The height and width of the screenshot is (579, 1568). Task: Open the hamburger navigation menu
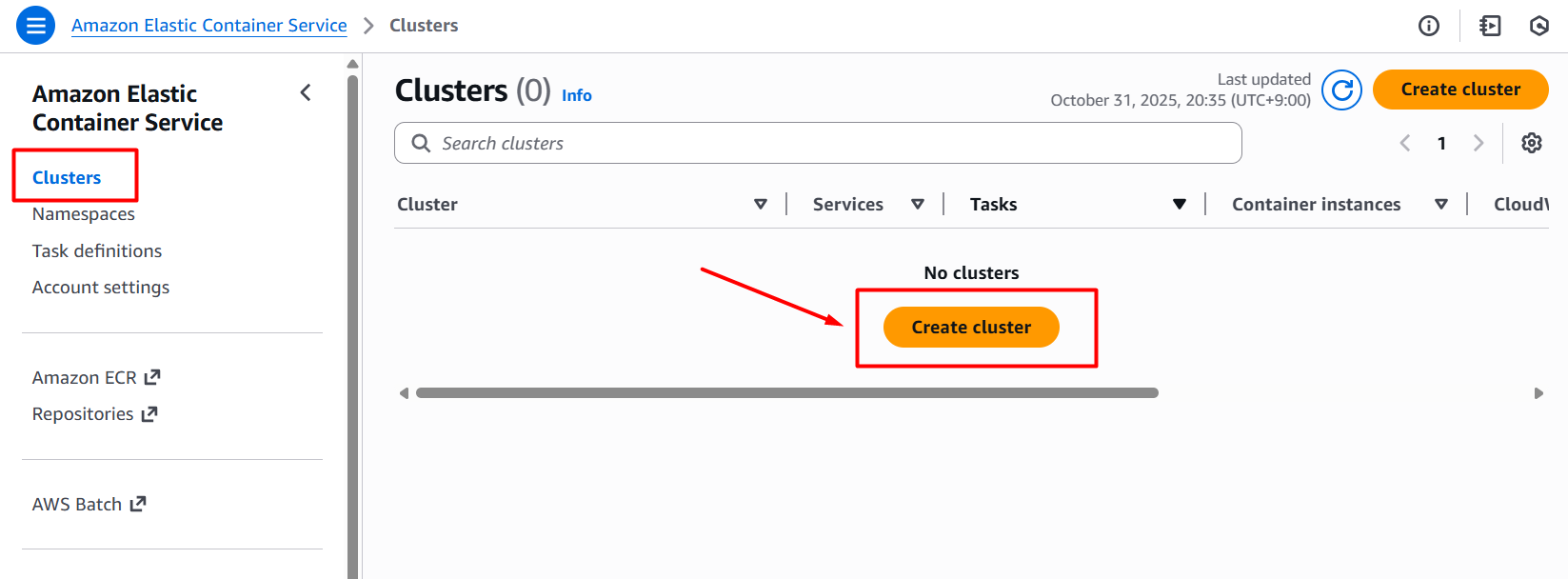[x=36, y=26]
